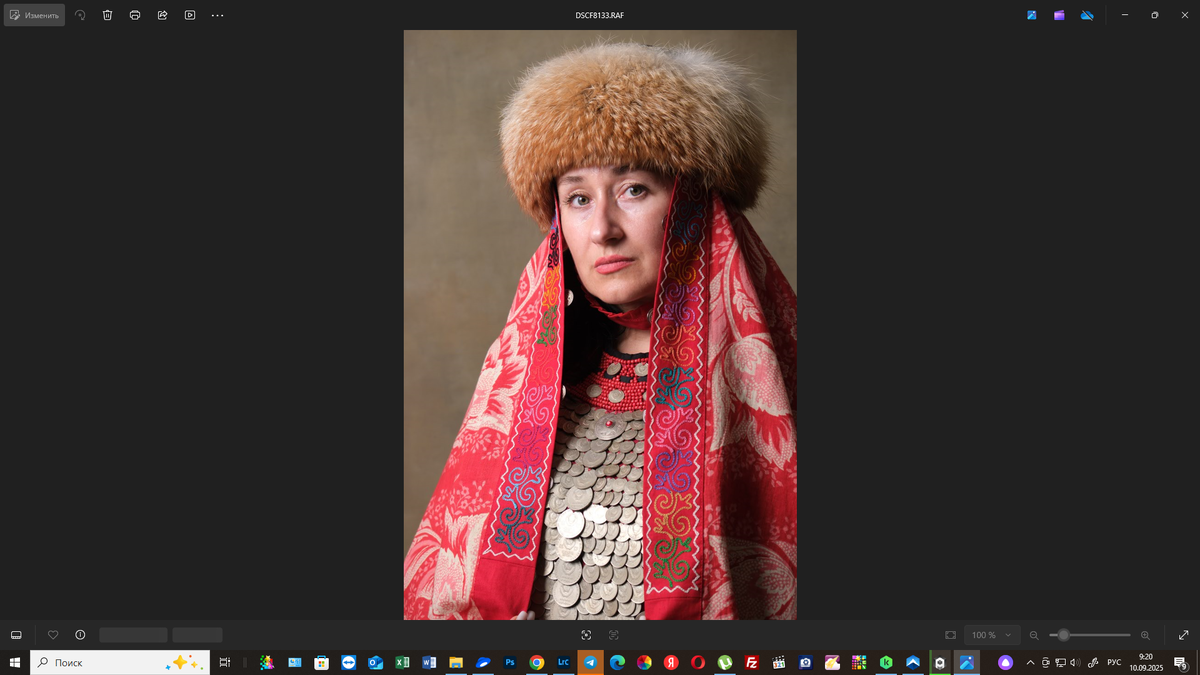The image size is (1200, 675).
Task: Show file information via the info icon
Action: click(80, 634)
